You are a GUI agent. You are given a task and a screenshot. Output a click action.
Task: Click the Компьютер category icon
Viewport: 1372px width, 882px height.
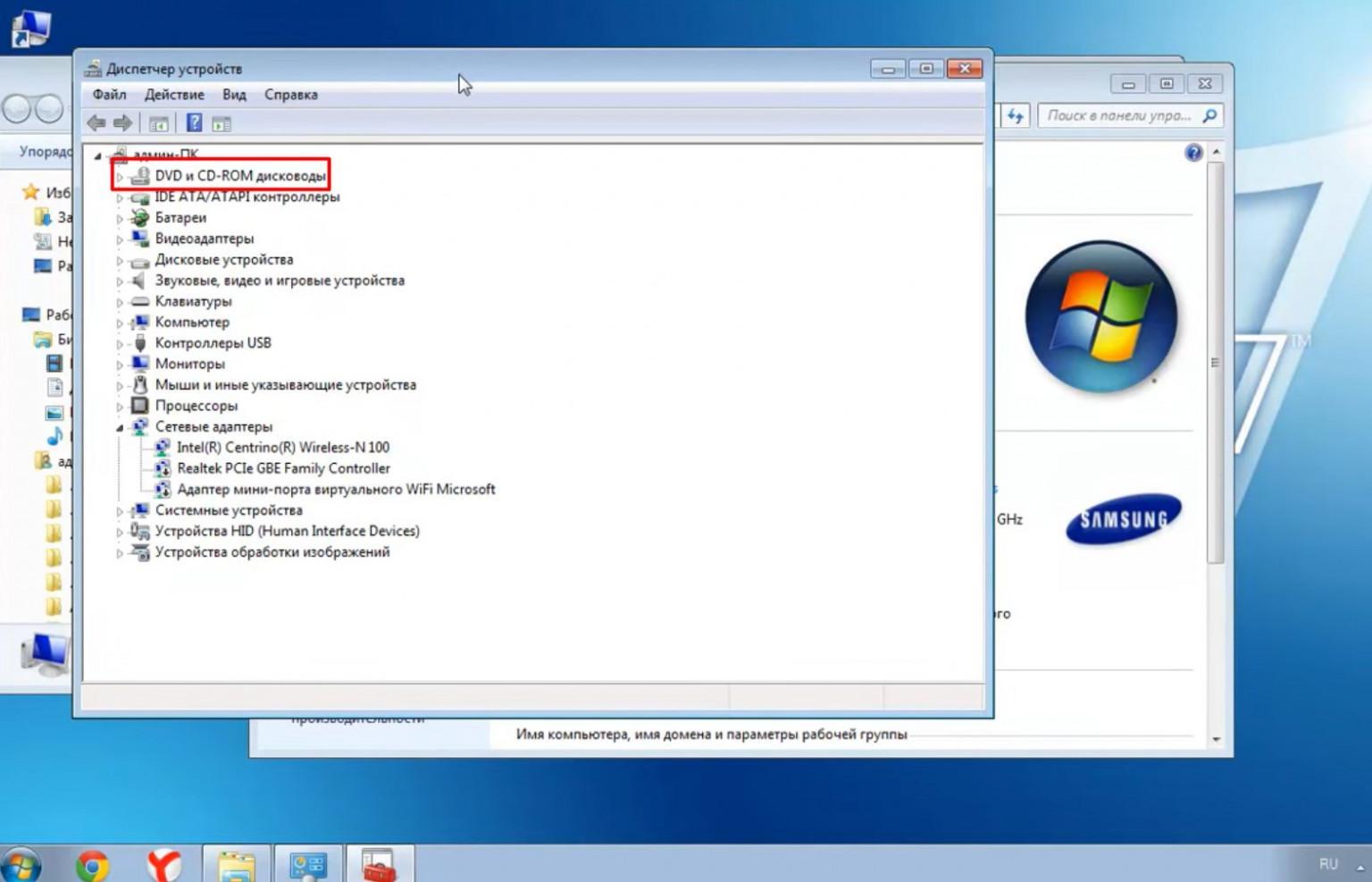139,323
